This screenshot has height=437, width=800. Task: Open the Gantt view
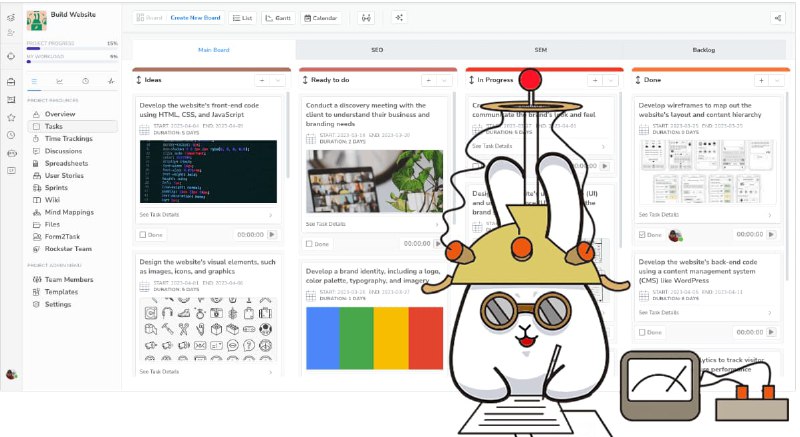(277, 18)
